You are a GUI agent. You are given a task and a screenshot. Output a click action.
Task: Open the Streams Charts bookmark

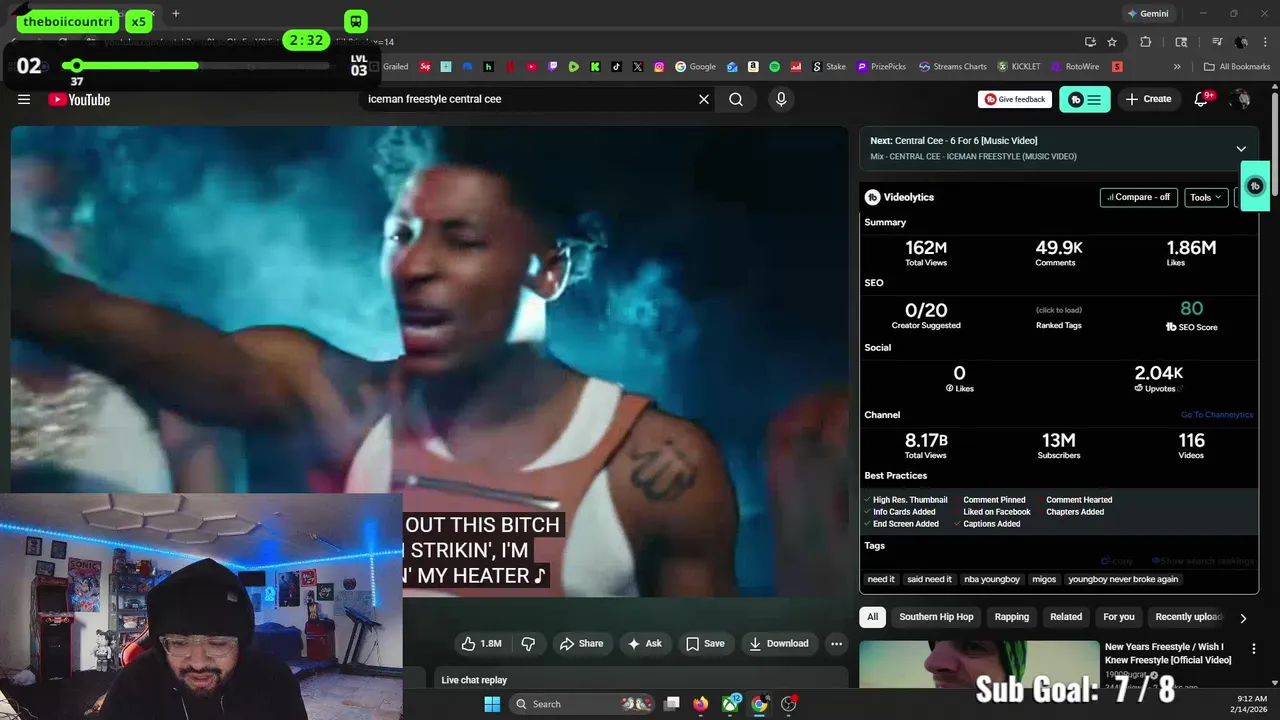pyautogui.click(x=952, y=67)
